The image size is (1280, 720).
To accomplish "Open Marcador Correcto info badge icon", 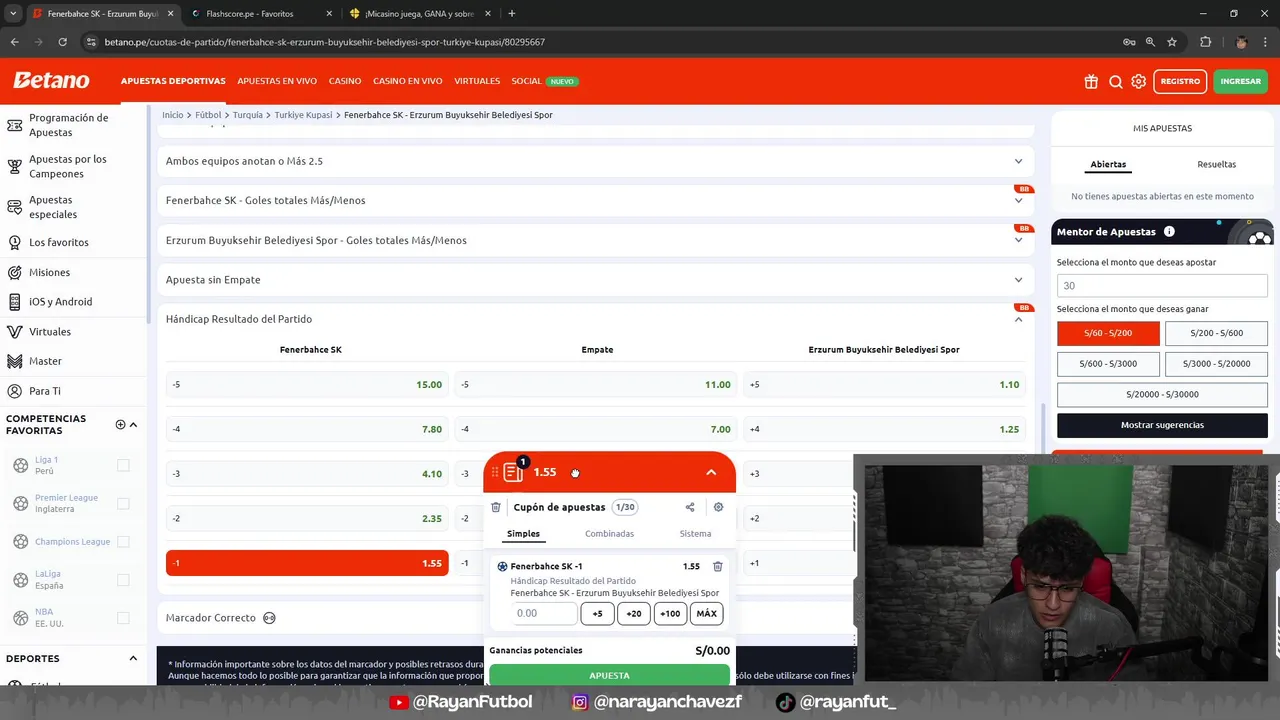I will point(269,618).
